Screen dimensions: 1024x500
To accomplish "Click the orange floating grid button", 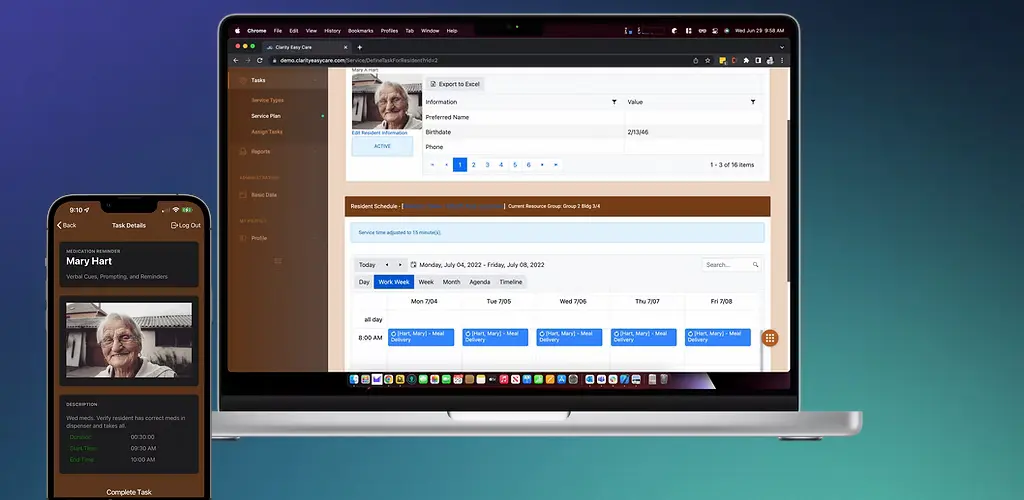I will pyautogui.click(x=770, y=338).
